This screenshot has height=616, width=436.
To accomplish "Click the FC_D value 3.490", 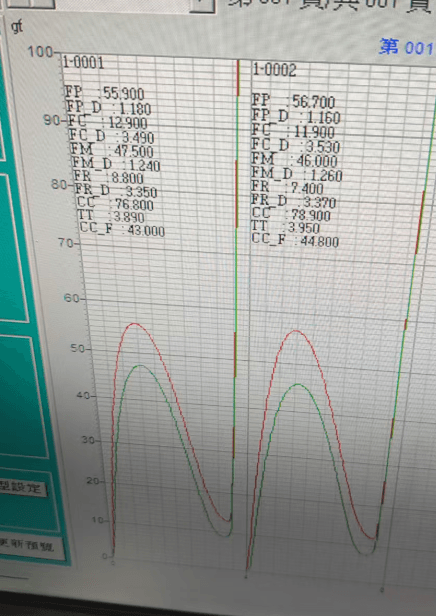I will click(137, 137).
